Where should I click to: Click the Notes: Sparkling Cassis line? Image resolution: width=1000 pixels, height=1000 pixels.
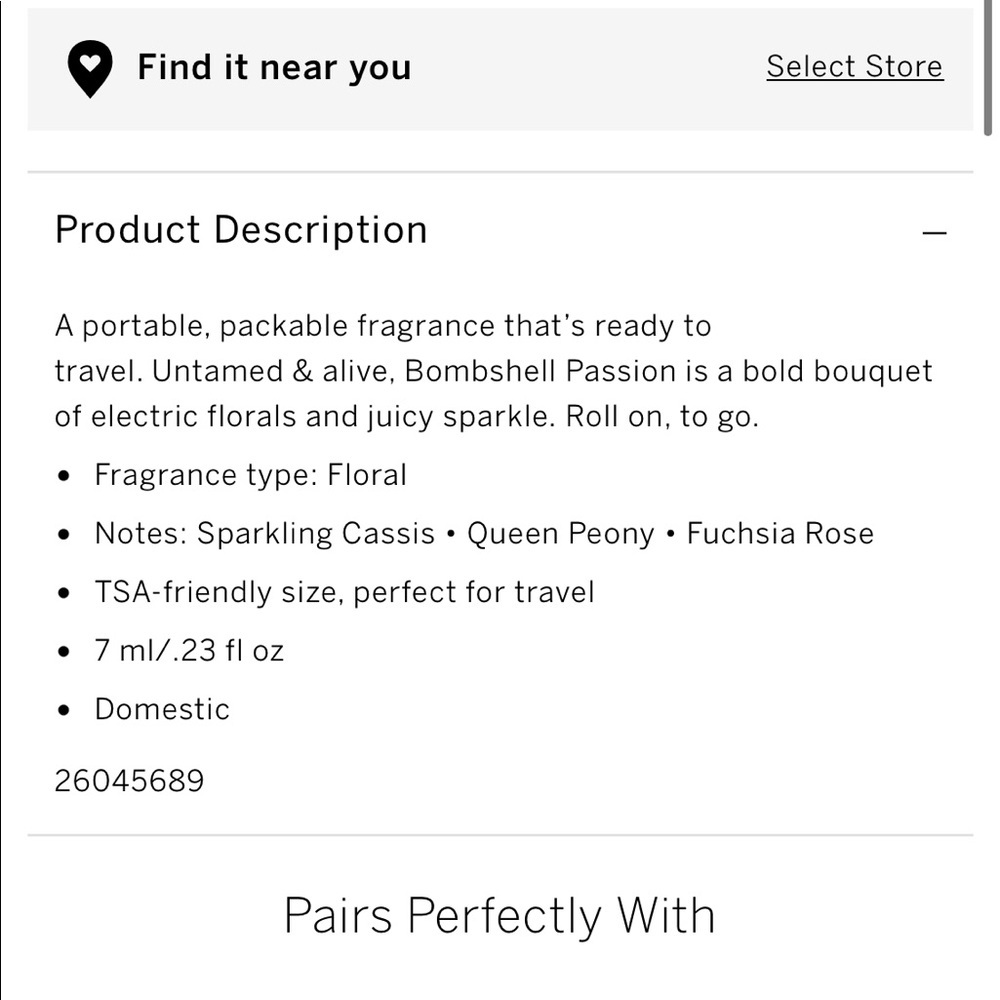click(x=484, y=534)
